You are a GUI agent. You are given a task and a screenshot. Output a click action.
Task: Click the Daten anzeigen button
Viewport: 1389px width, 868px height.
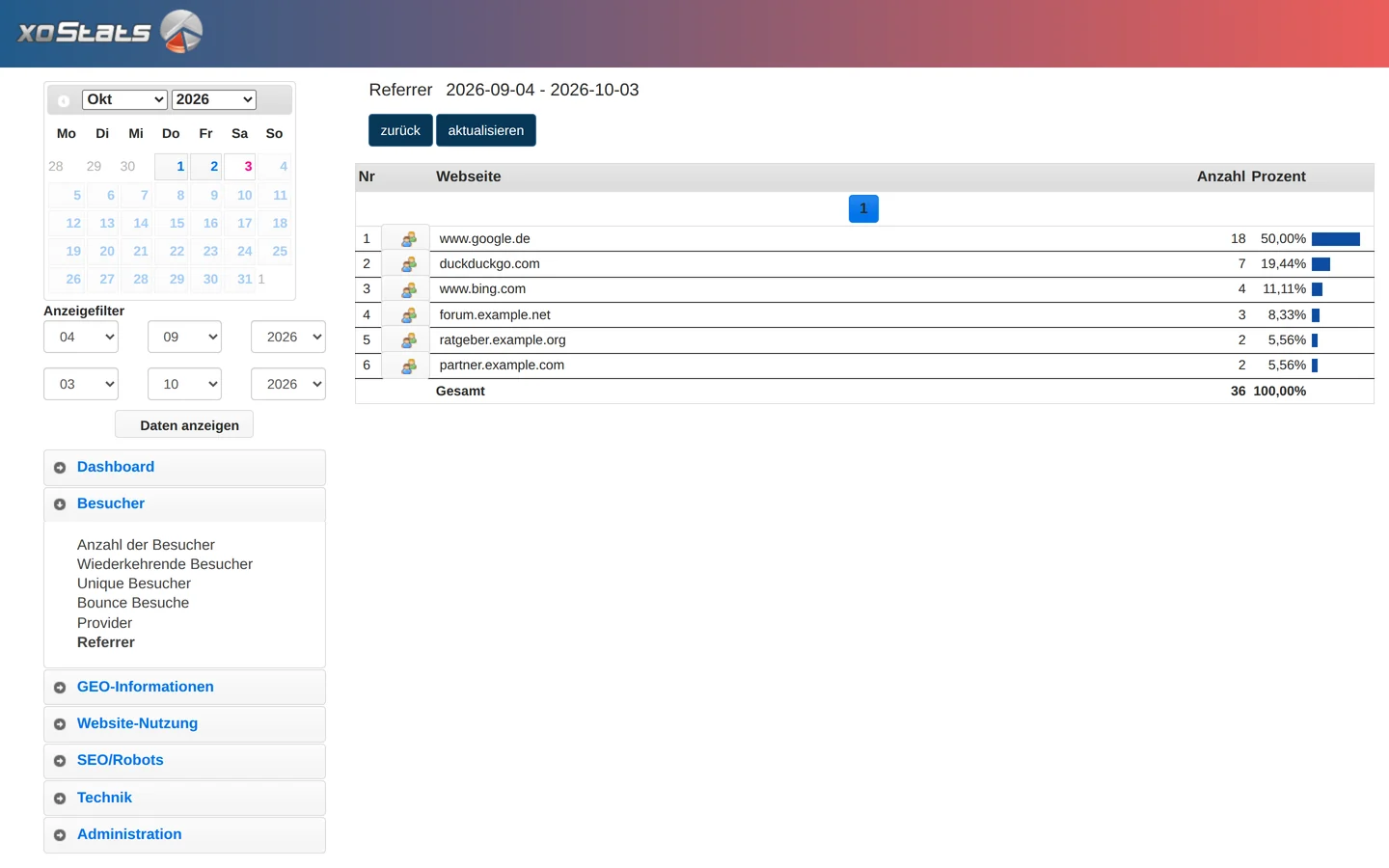pyautogui.click(x=184, y=424)
